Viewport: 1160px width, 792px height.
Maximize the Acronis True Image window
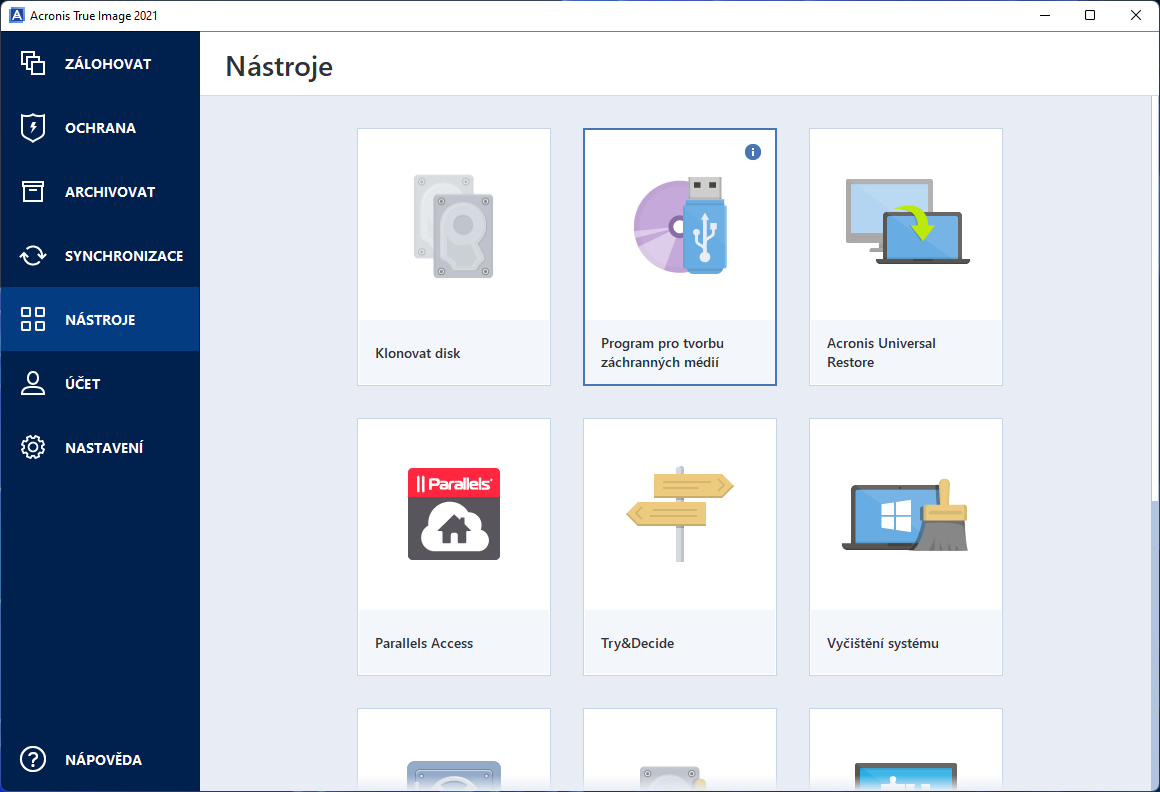pyautogui.click(x=1090, y=15)
